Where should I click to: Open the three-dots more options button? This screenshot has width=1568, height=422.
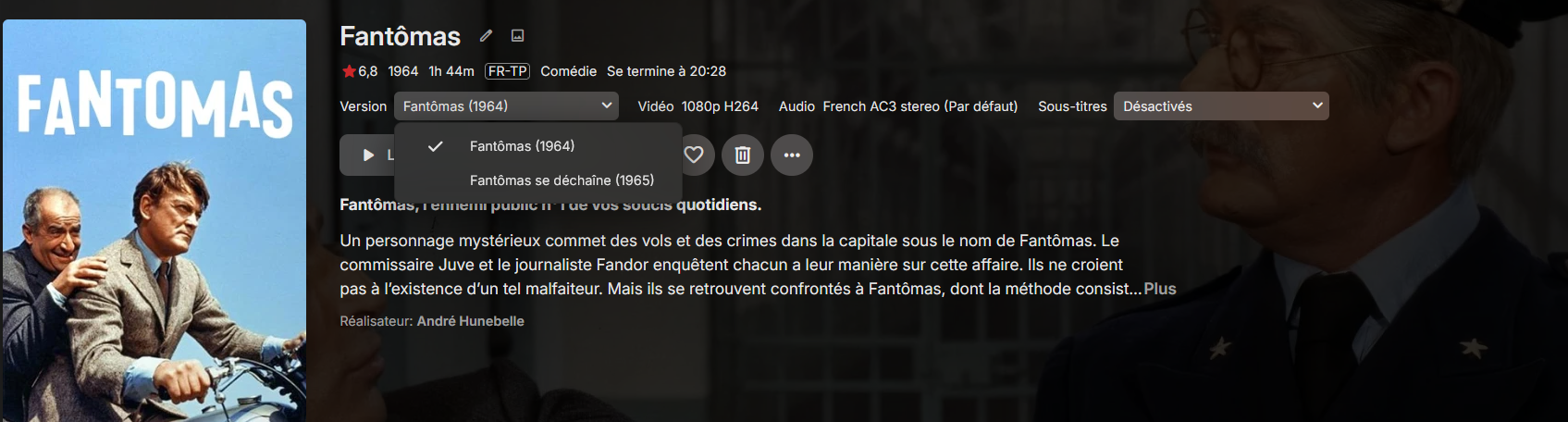coord(792,155)
